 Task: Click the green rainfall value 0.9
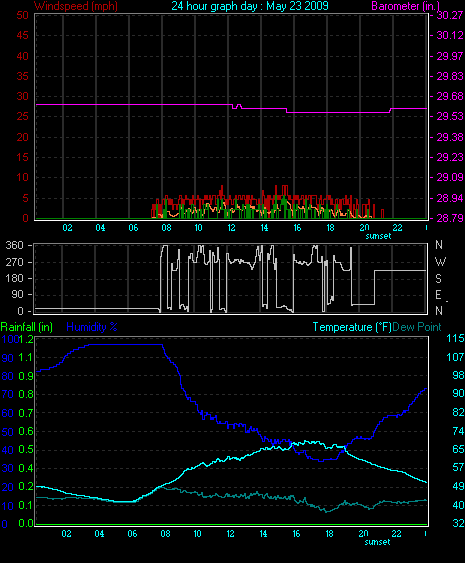[x=25, y=376]
